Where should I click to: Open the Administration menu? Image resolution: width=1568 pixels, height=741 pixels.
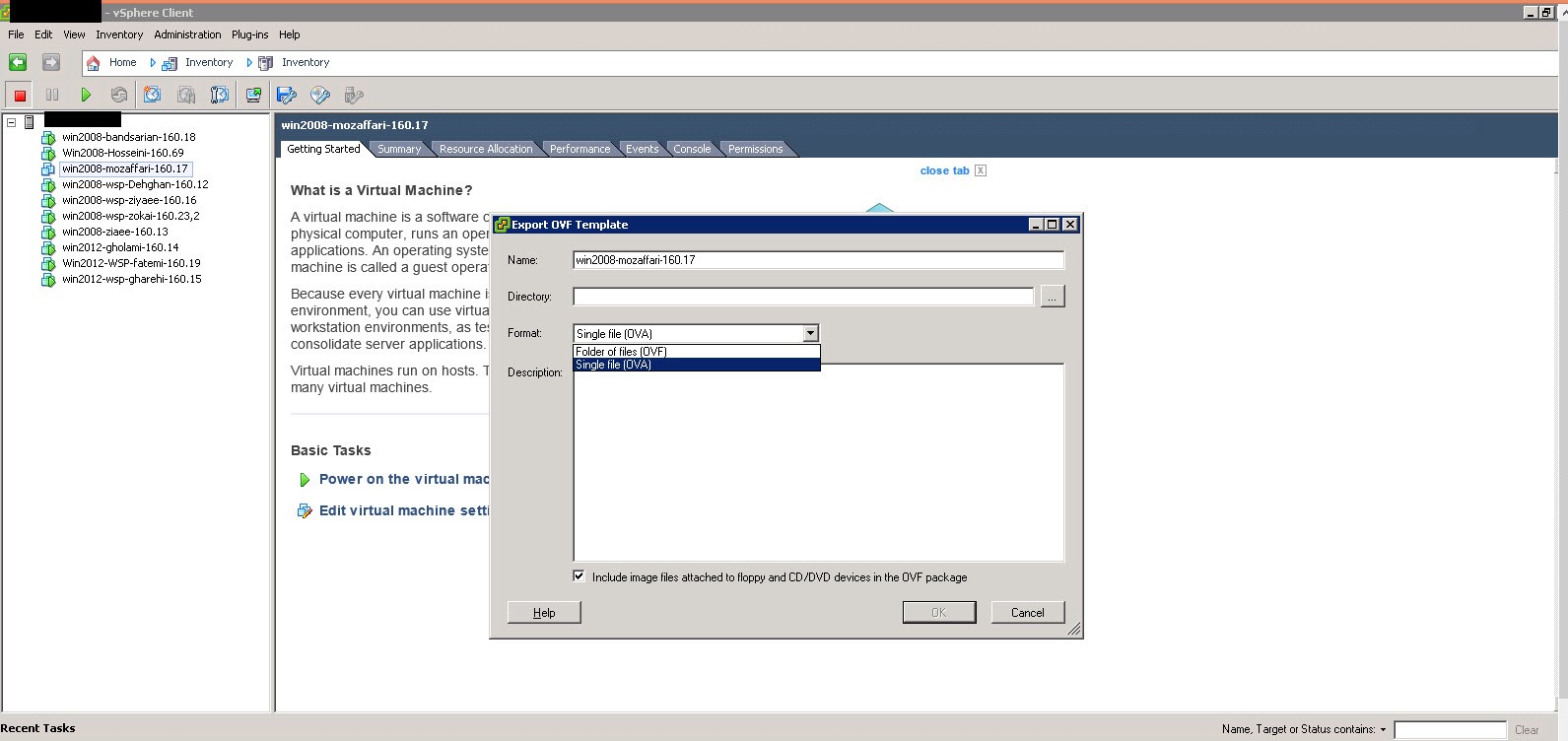[x=187, y=34]
